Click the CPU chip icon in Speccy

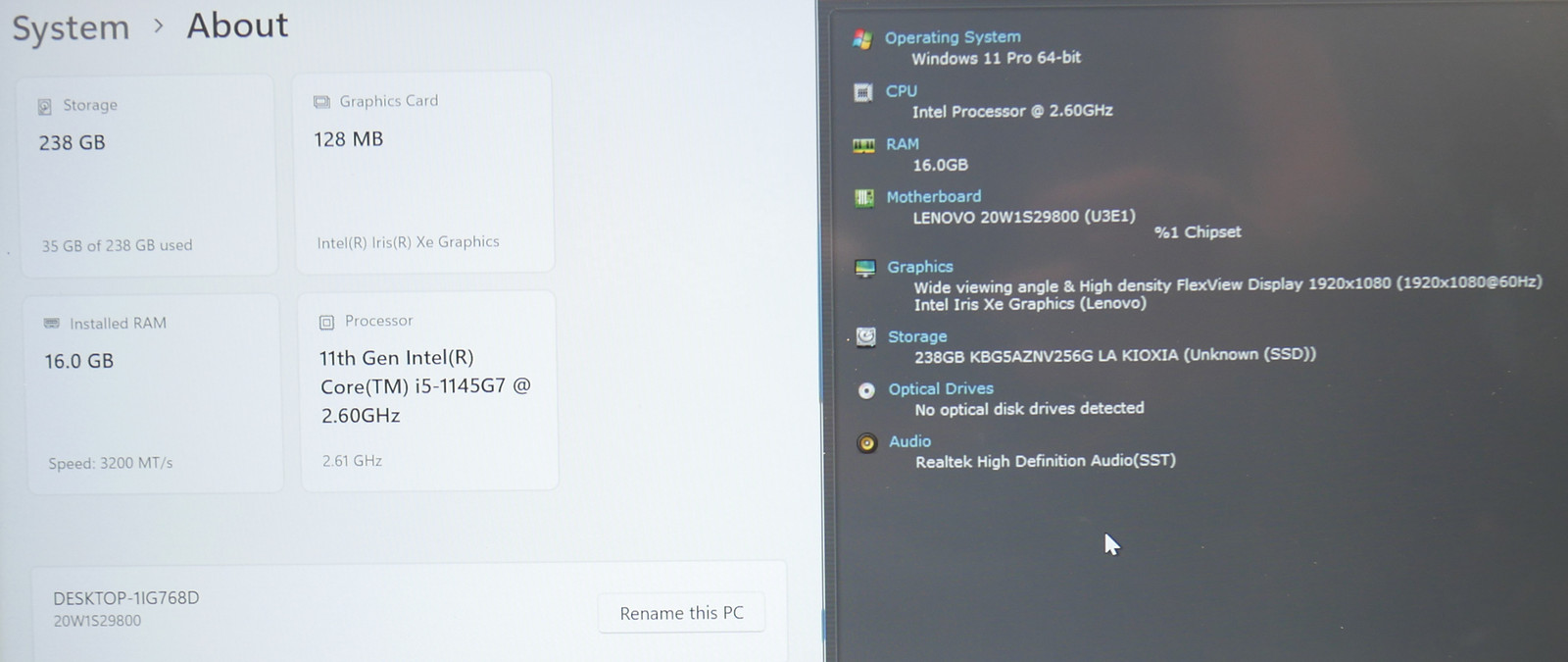(863, 92)
